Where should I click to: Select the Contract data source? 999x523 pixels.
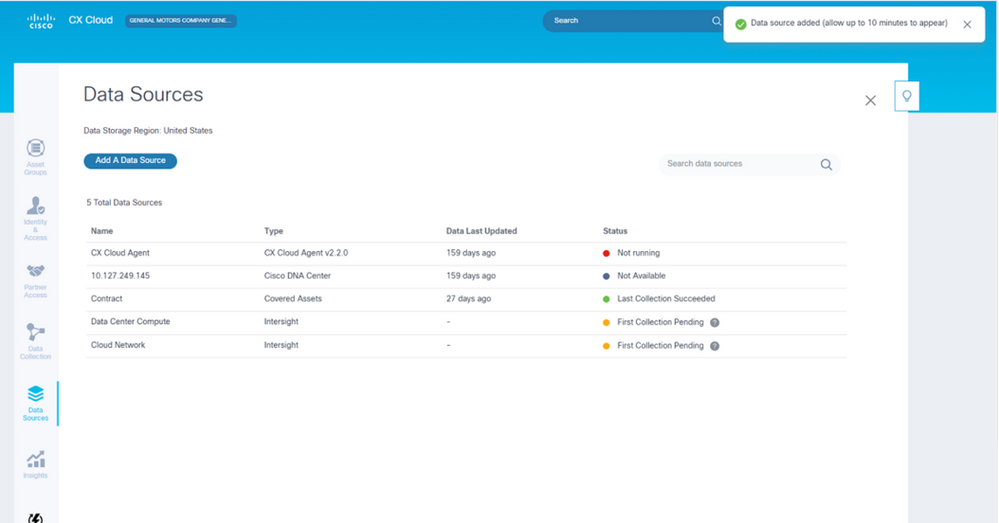click(106, 299)
